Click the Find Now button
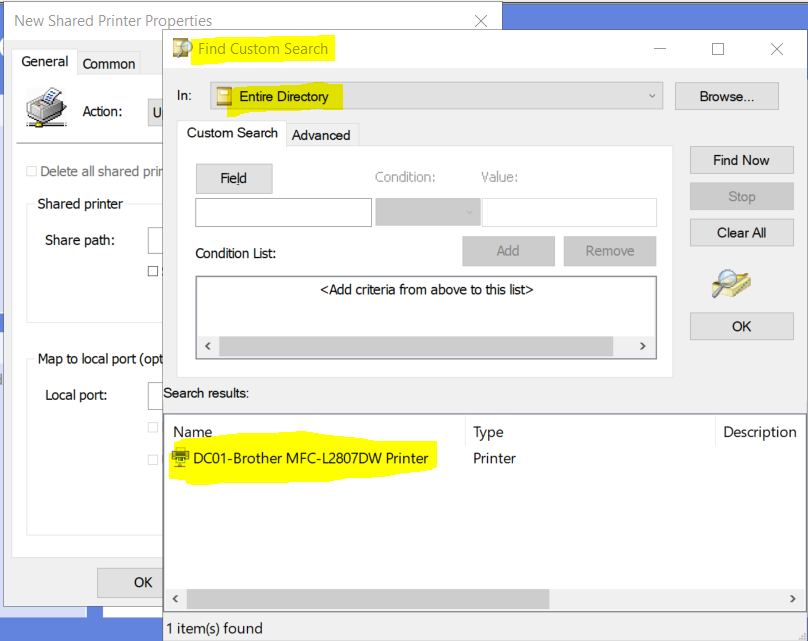The width and height of the screenshot is (808, 641). (x=742, y=160)
